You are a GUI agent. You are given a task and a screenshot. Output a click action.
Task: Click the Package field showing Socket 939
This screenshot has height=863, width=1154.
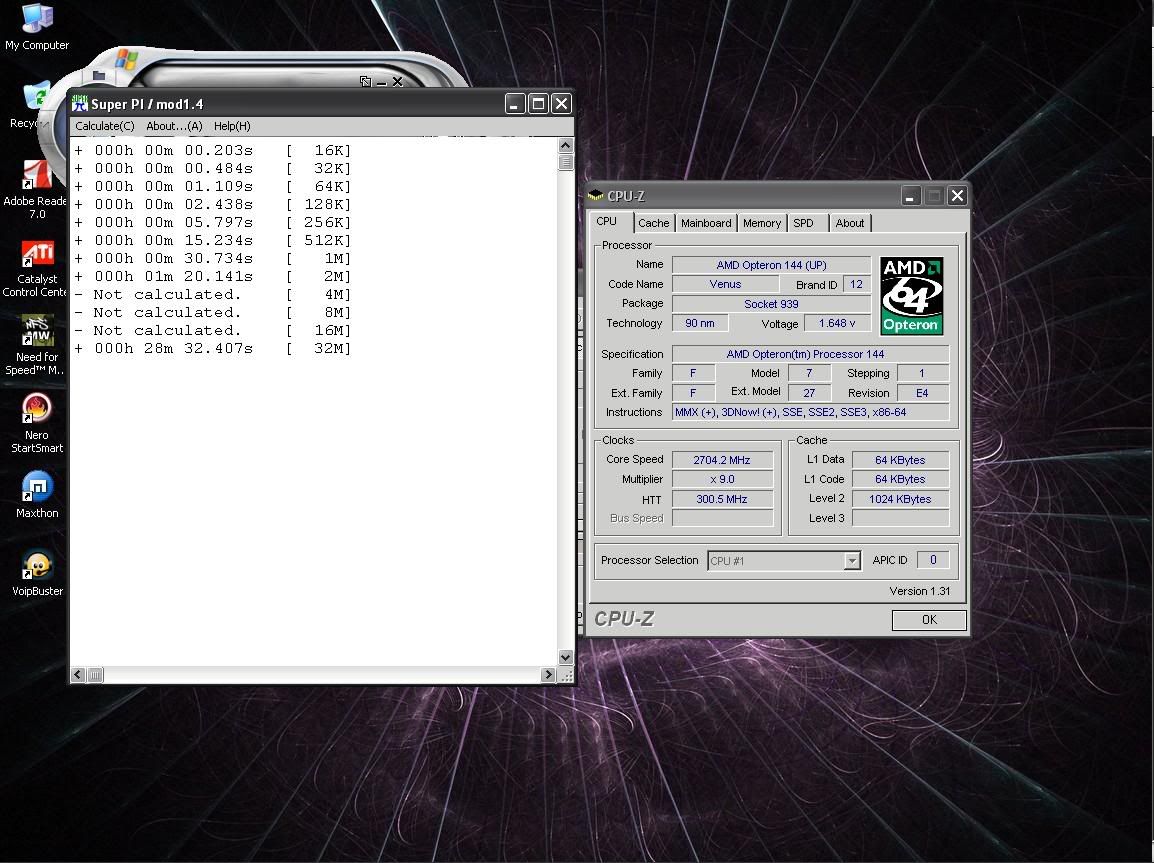[771, 304]
